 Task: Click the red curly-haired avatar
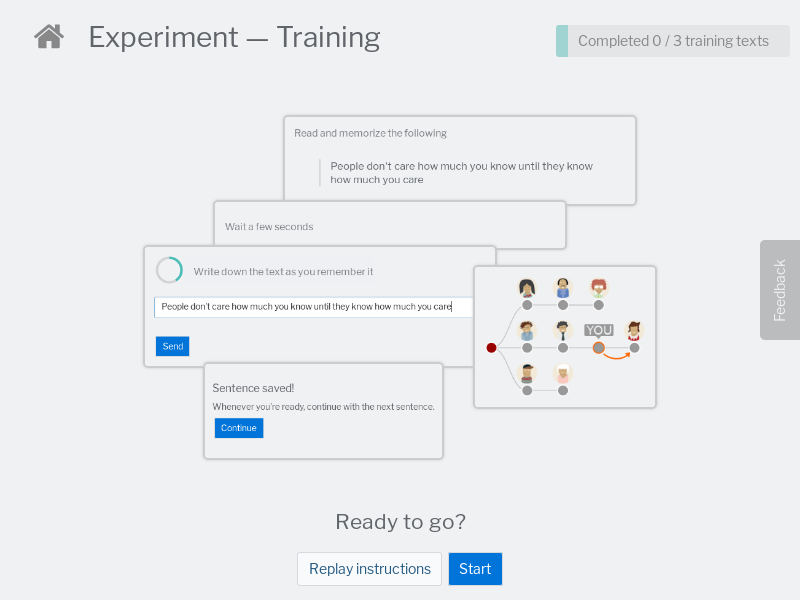click(x=598, y=288)
